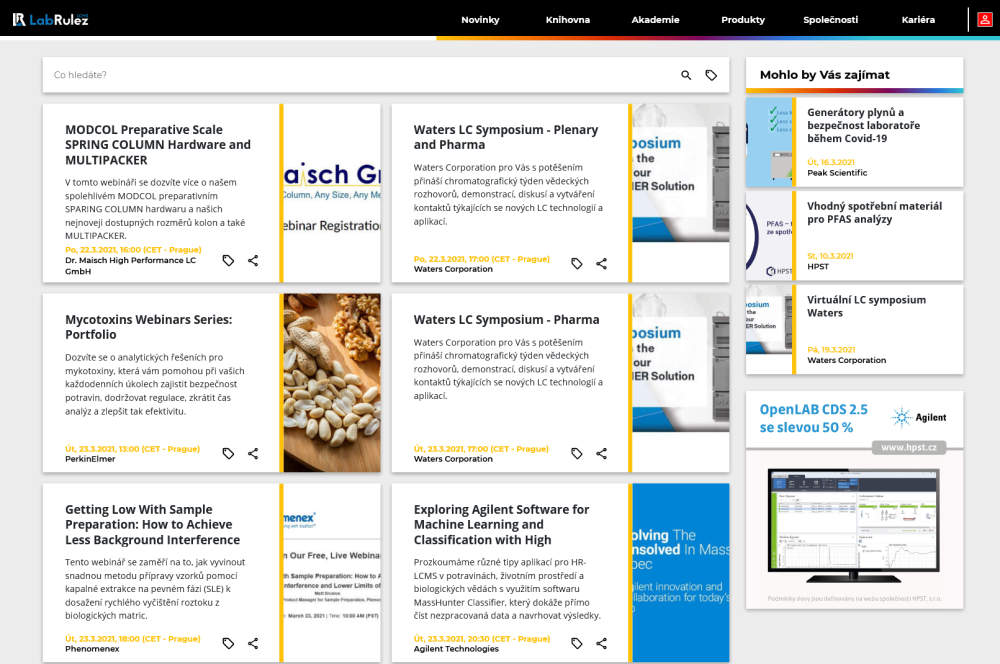
Task: Click the search magnifier icon
Action: pyautogui.click(x=686, y=75)
